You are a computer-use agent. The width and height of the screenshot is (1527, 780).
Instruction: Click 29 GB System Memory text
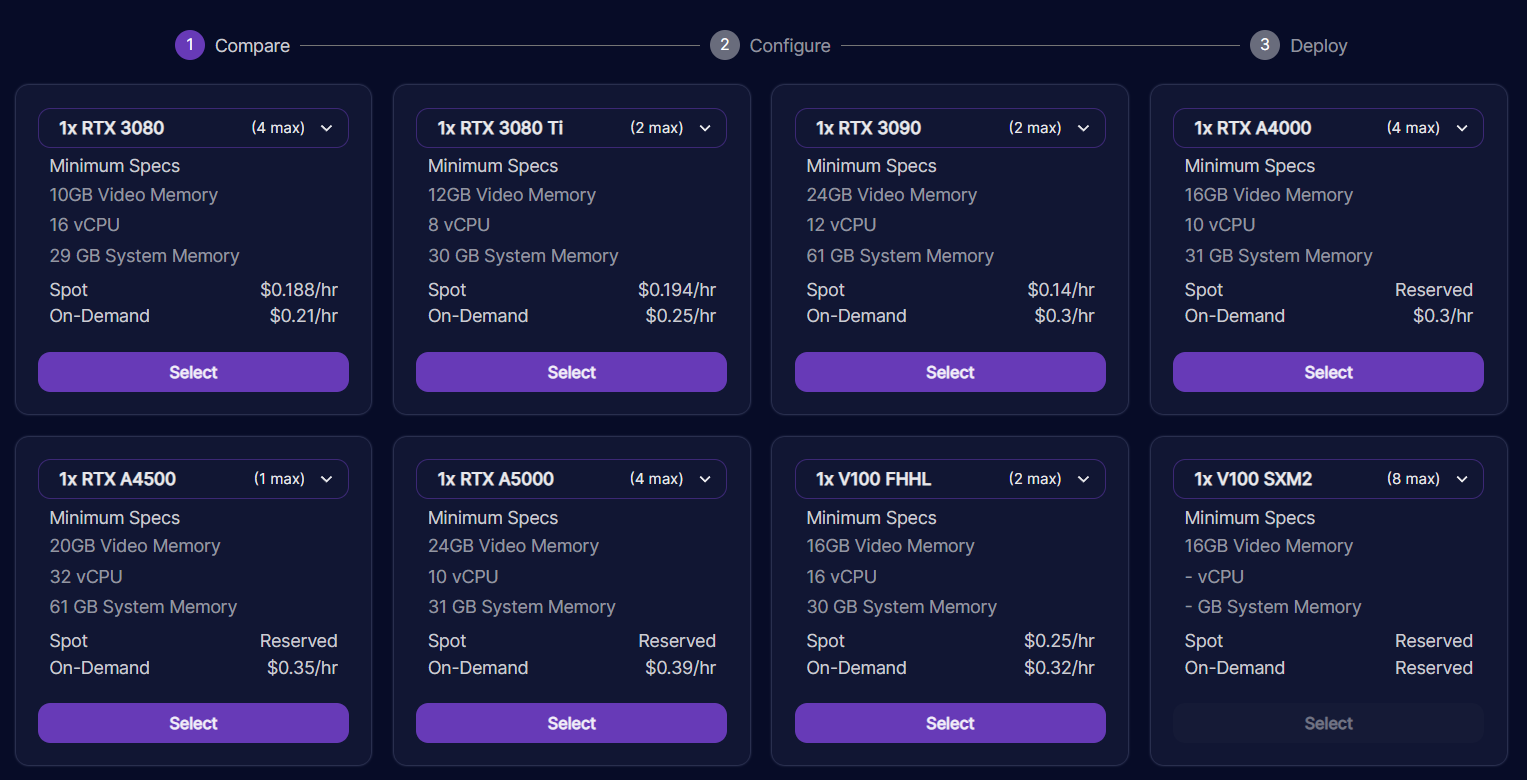[145, 256]
